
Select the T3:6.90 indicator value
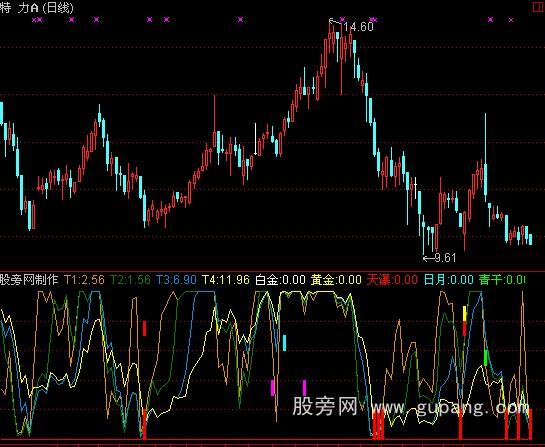pyautogui.click(x=176, y=279)
